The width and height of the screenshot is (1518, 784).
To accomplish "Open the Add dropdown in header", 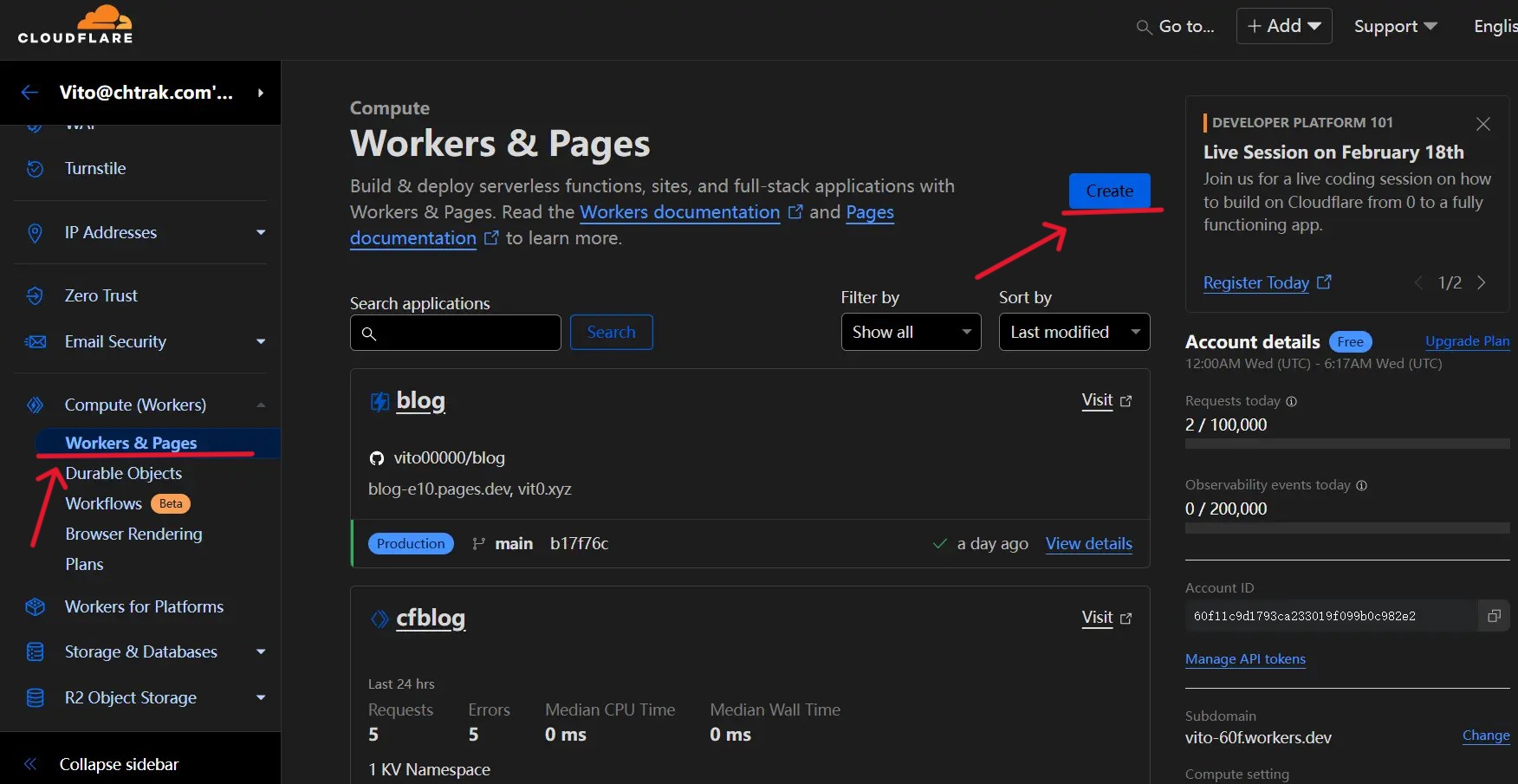I will click(1283, 26).
